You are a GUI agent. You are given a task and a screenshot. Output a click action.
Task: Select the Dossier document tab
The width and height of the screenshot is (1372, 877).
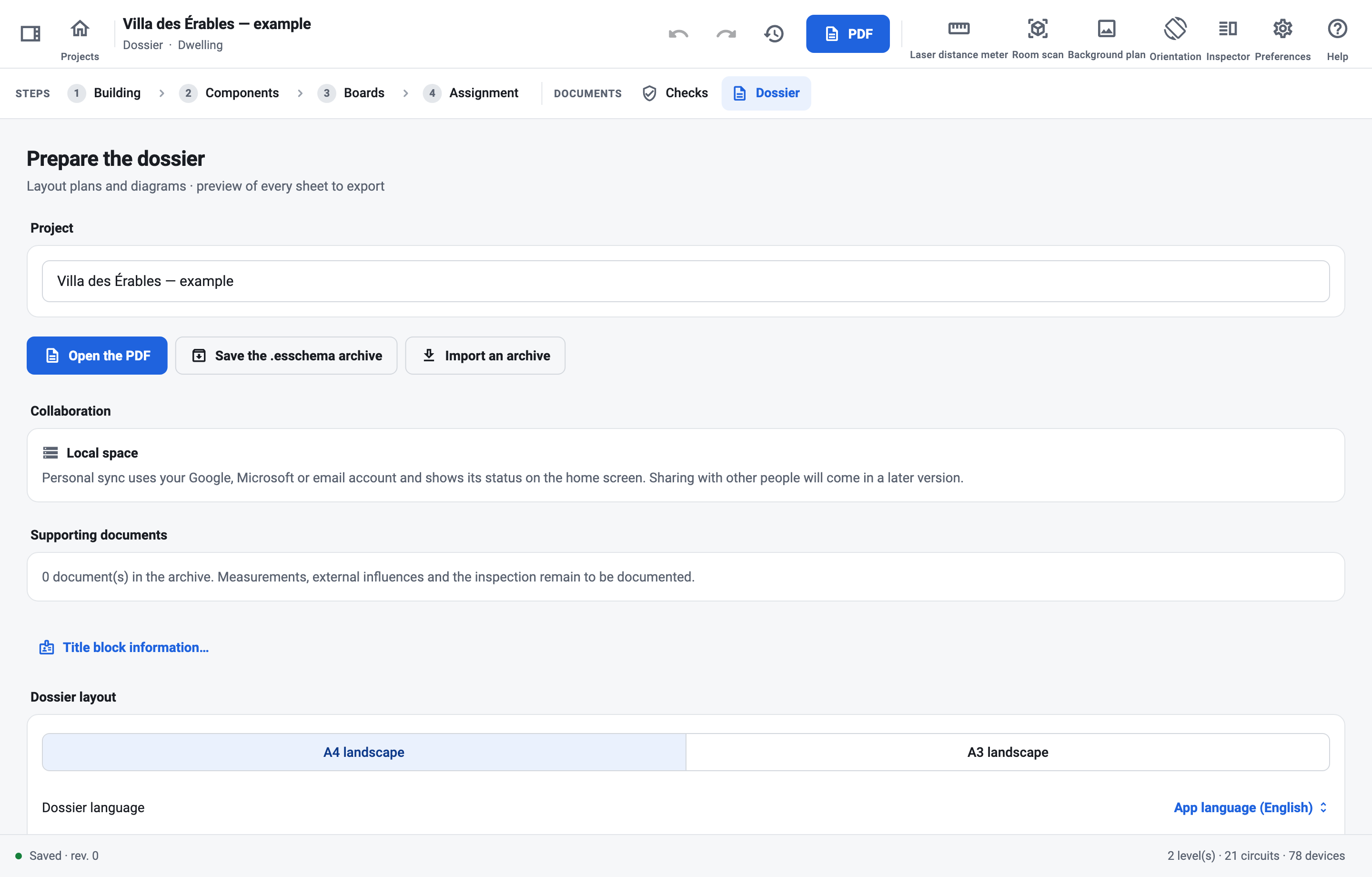tap(766, 93)
